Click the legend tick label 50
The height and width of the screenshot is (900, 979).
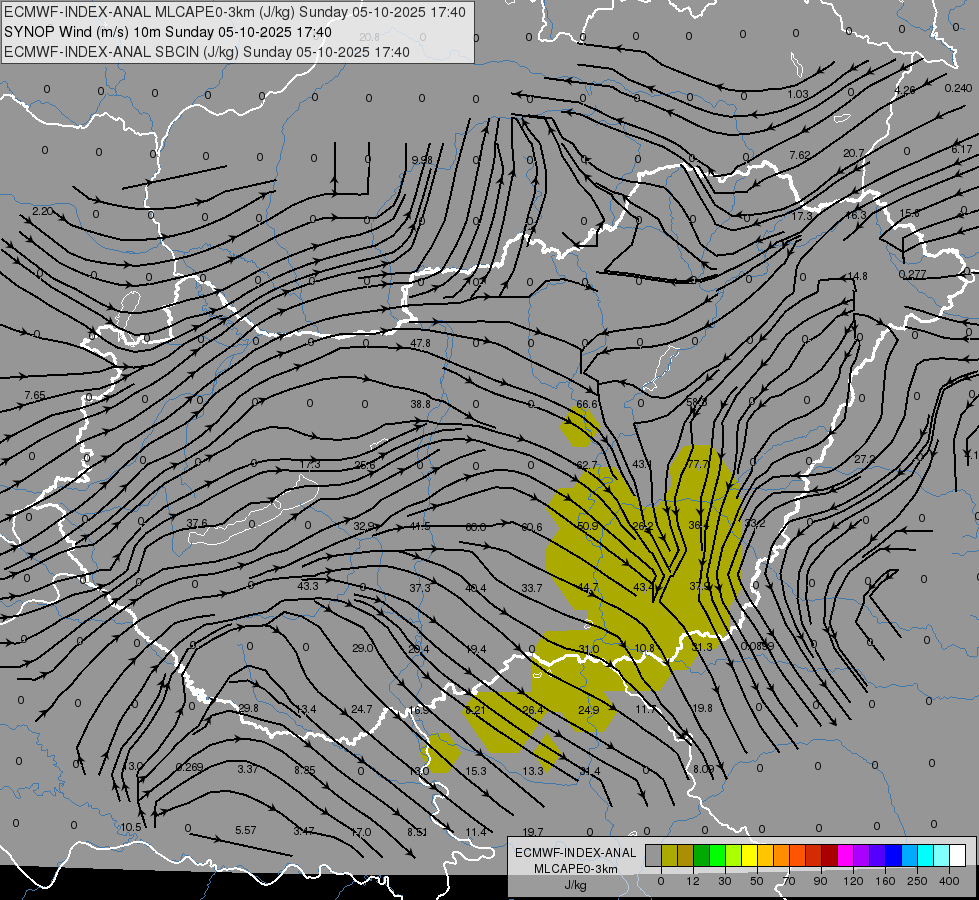tap(756, 881)
